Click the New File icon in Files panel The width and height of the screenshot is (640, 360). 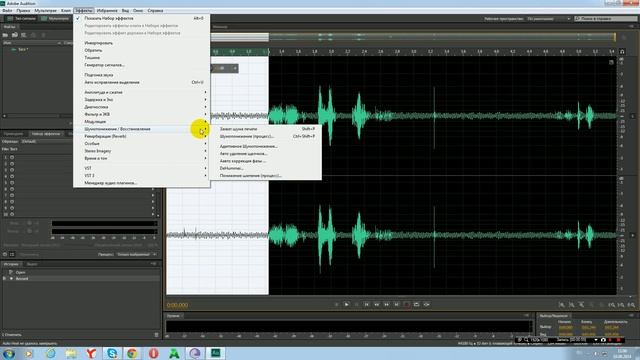[24, 35]
